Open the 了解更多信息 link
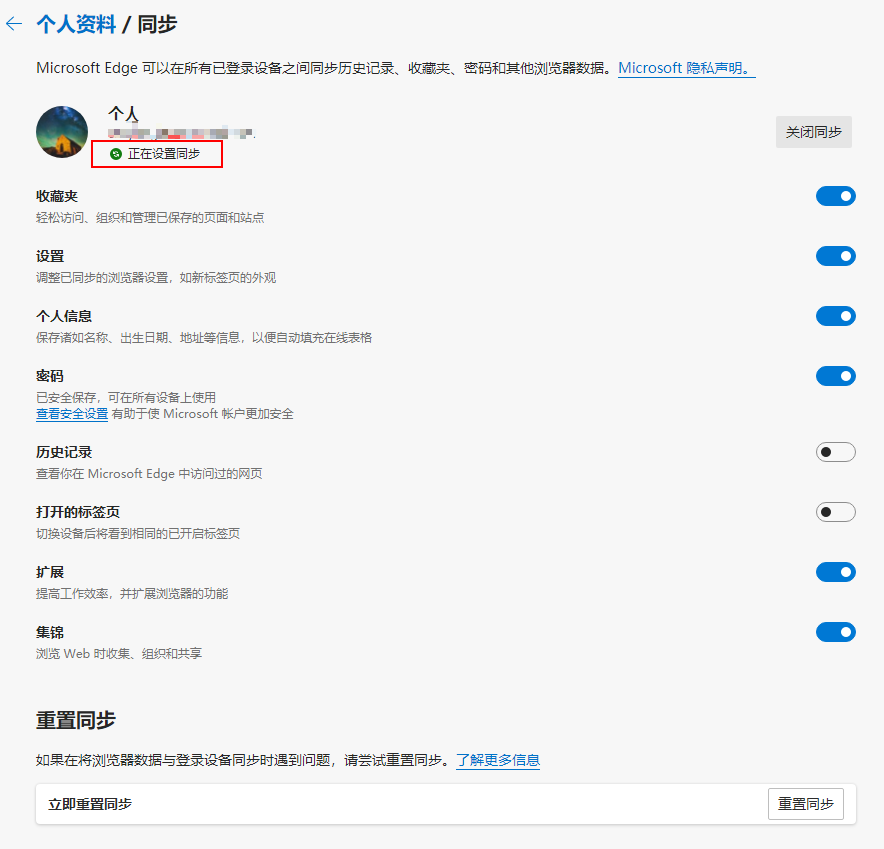This screenshot has height=849, width=884. pos(498,760)
